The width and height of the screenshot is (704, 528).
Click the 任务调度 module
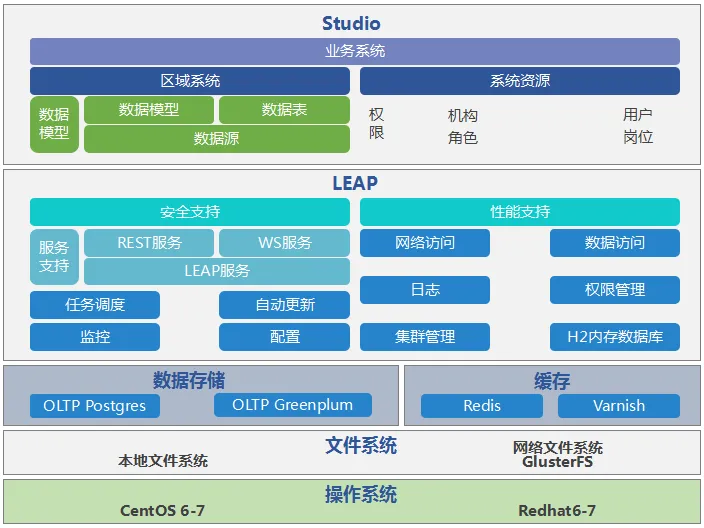tap(95, 305)
